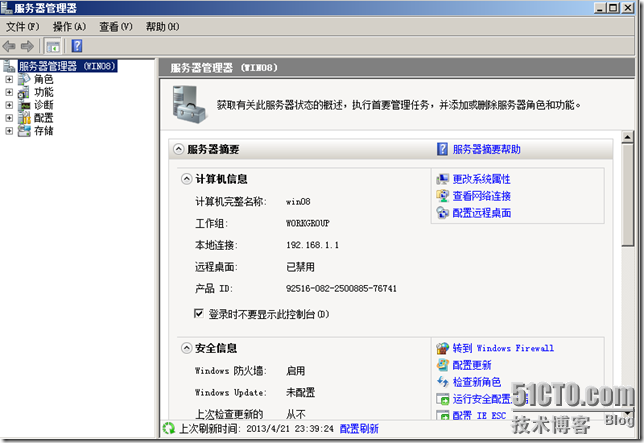Click the firewall status 启用
644x443 pixels.
pos(295,371)
